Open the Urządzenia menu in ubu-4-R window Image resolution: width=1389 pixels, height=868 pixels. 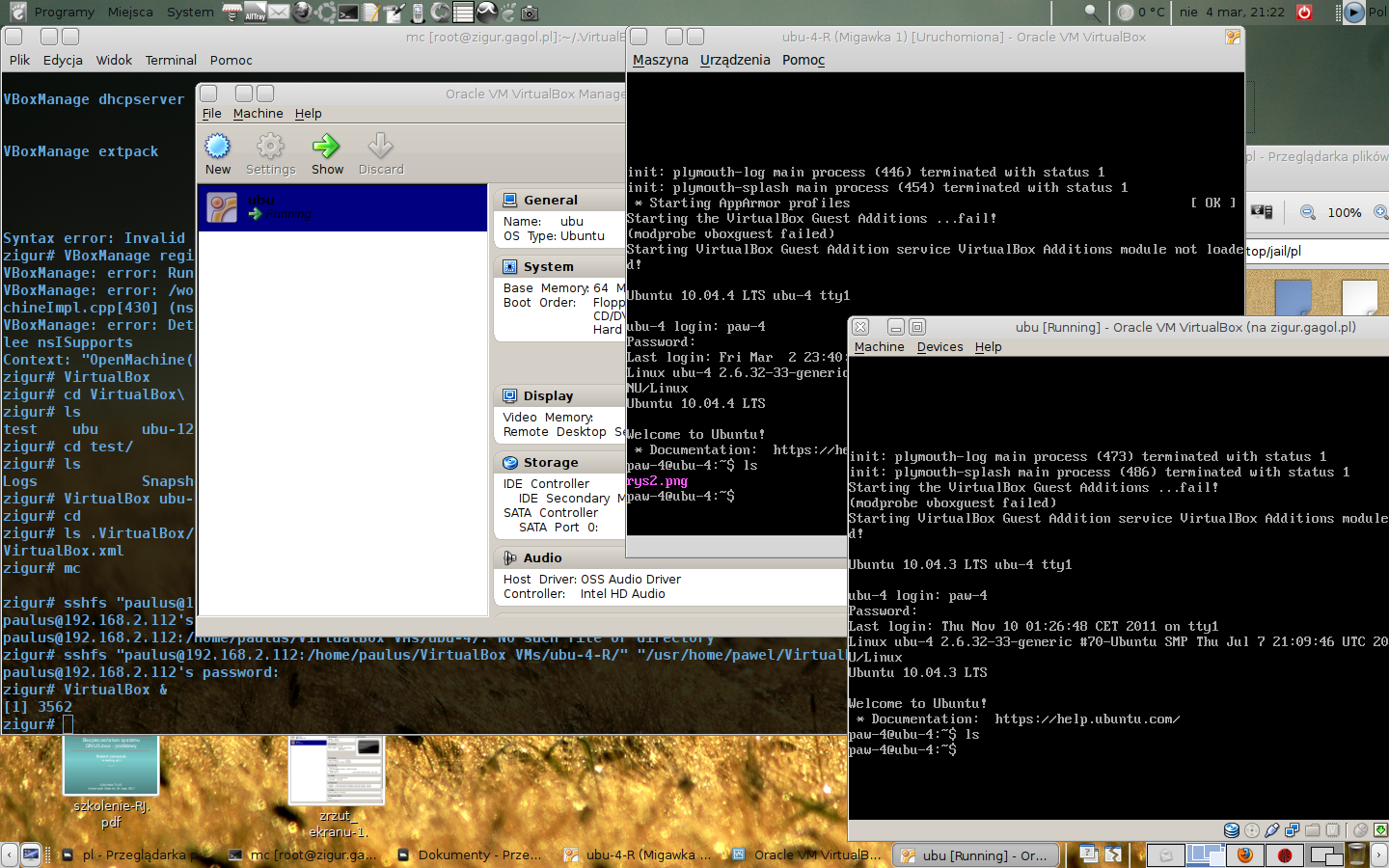click(x=735, y=60)
